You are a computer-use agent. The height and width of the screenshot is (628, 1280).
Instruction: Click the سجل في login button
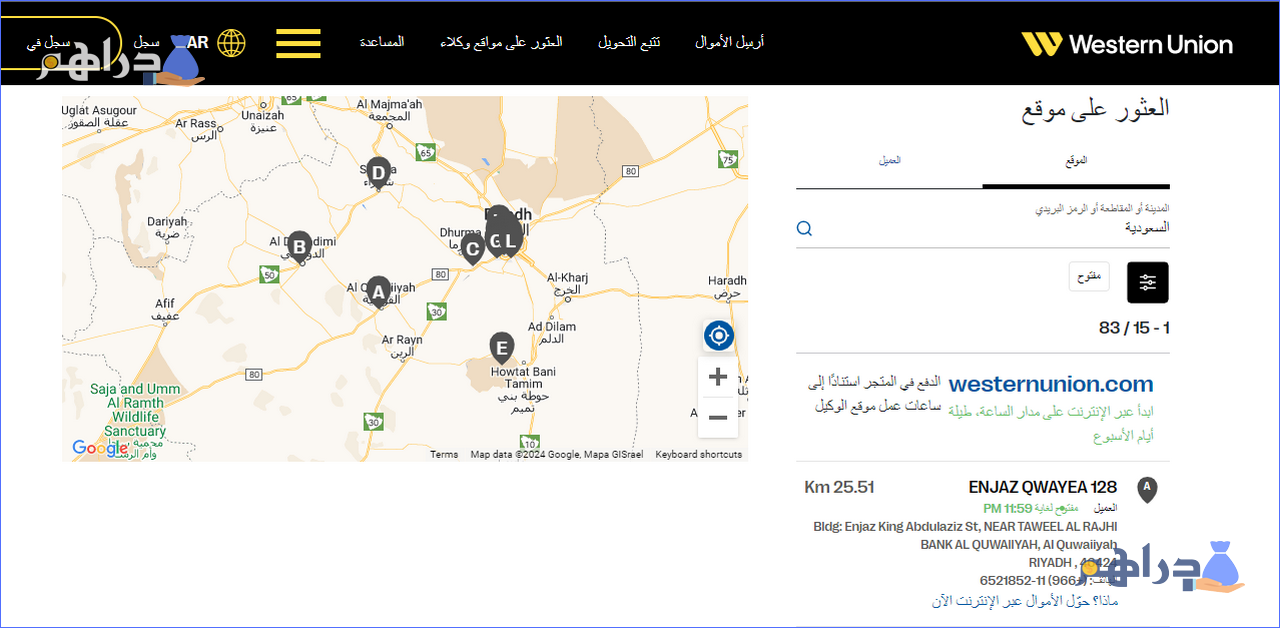coord(60,43)
